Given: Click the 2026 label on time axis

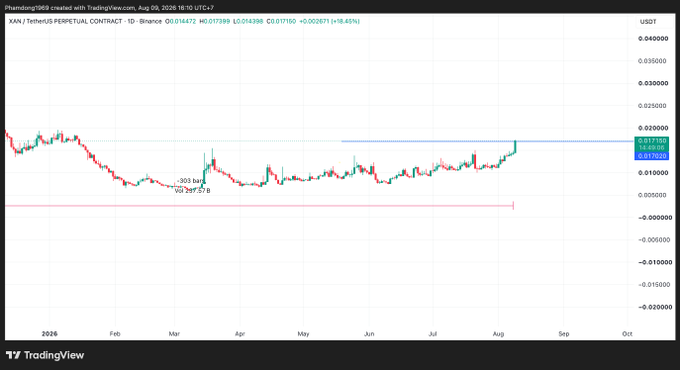Looking at the screenshot, I should (49, 334).
